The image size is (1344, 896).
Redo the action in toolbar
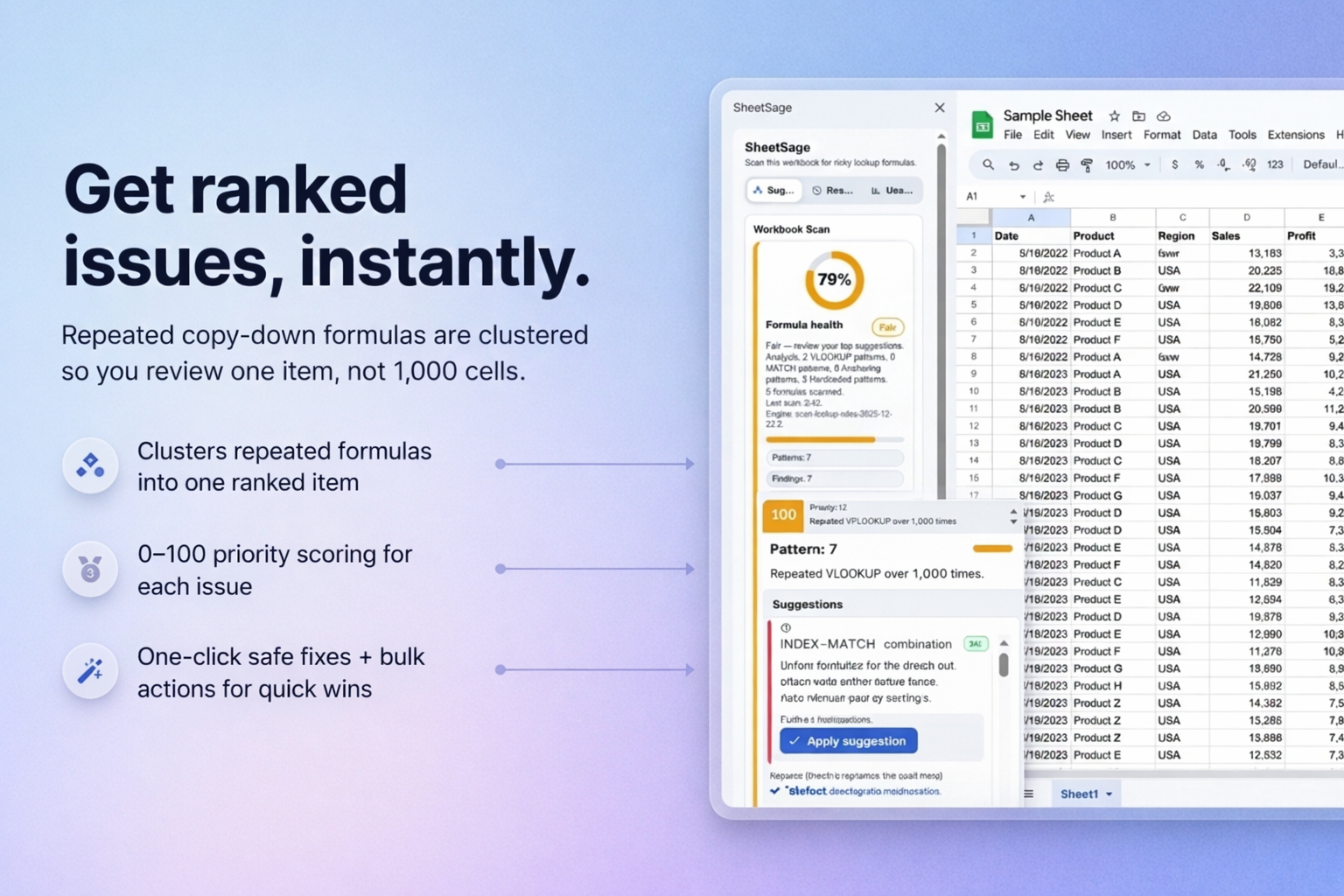tap(1038, 164)
